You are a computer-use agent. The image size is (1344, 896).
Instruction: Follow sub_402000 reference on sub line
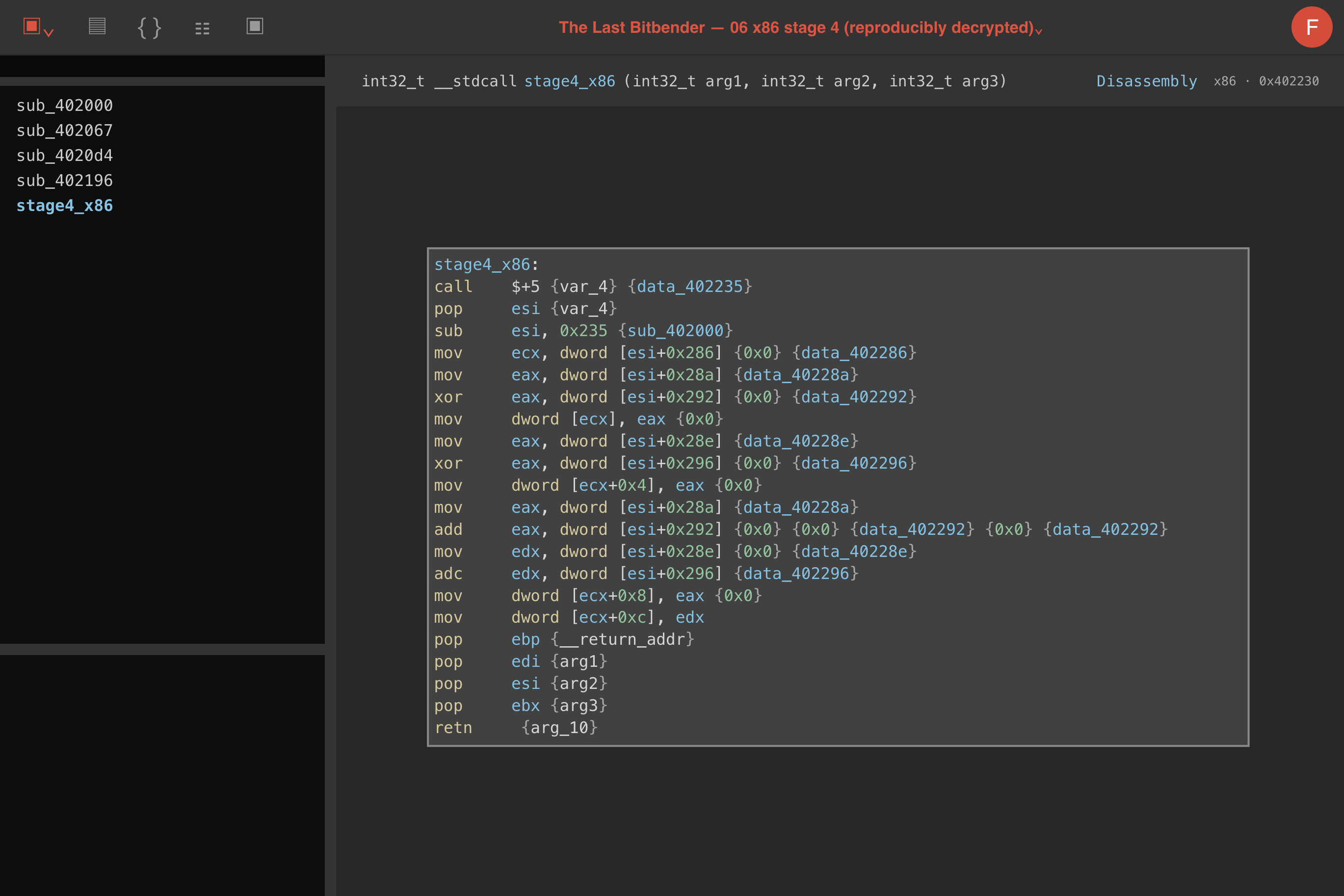click(675, 330)
